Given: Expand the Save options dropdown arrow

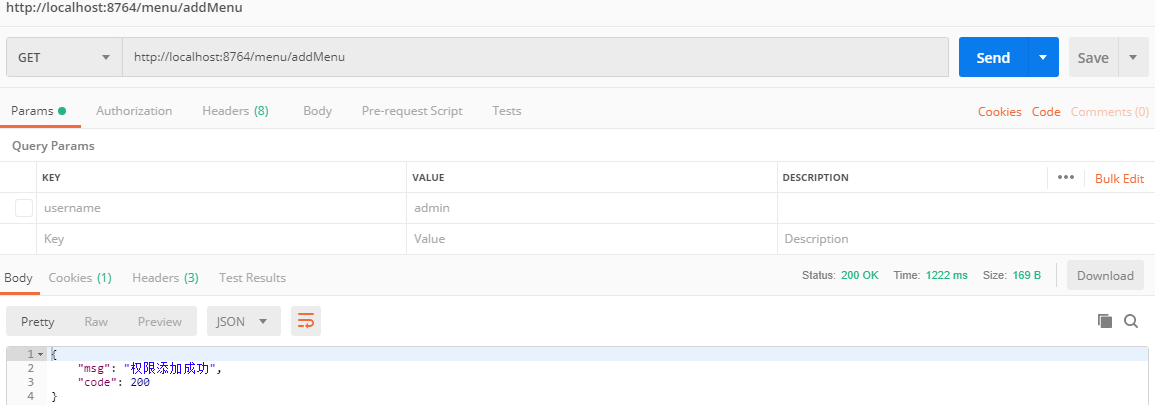Looking at the screenshot, I should tap(1133, 58).
